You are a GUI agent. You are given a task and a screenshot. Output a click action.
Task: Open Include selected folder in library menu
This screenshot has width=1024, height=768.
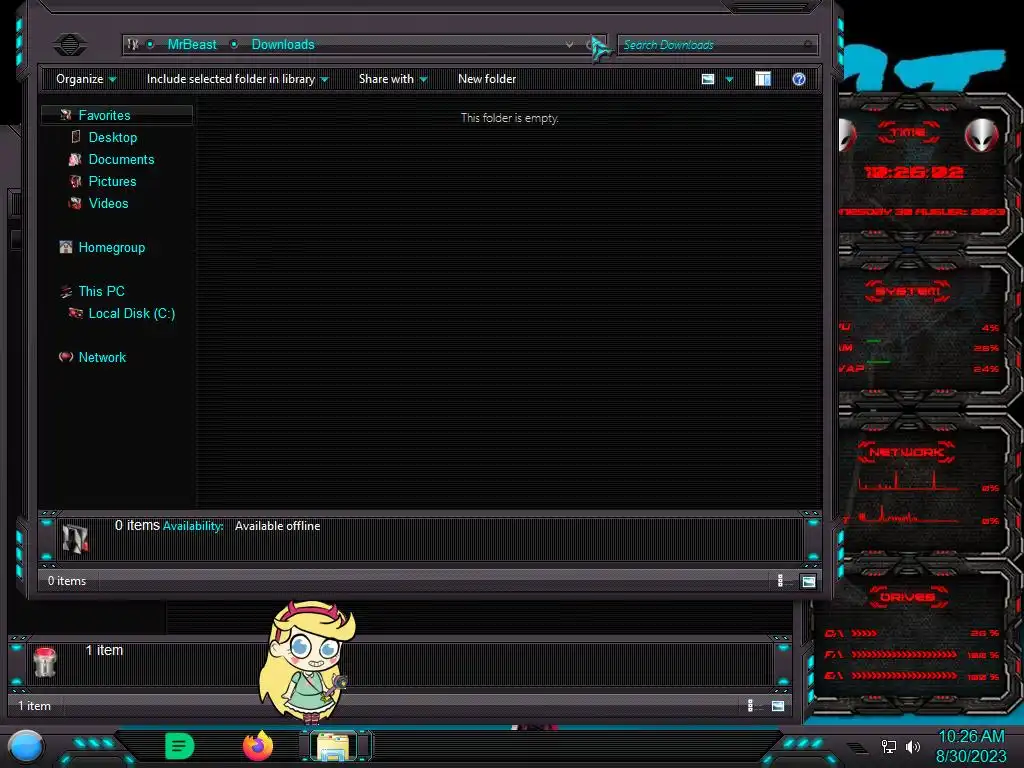(238, 79)
